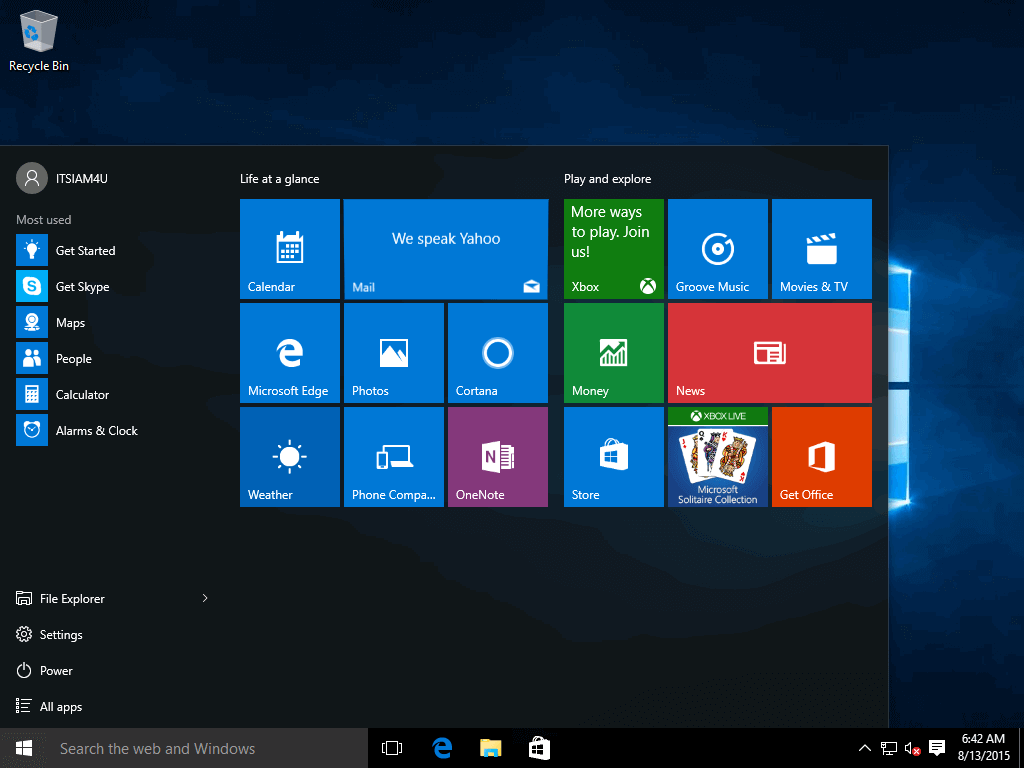Click the muted volume tray icon
The height and width of the screenshot is (768, 1024).
(x=912, y=748)
